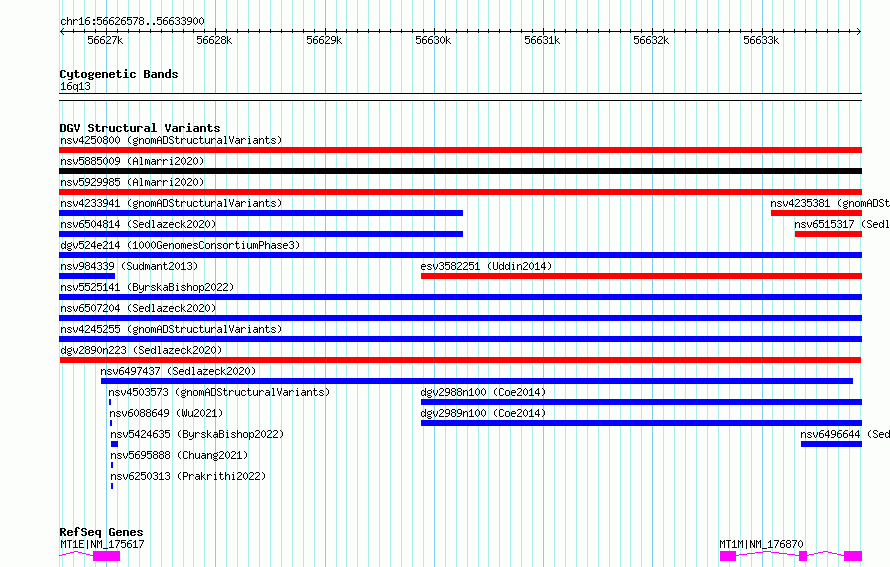
Task: Click nsv6250313 (Prakrithi2022) label
Action: [188, 476]
